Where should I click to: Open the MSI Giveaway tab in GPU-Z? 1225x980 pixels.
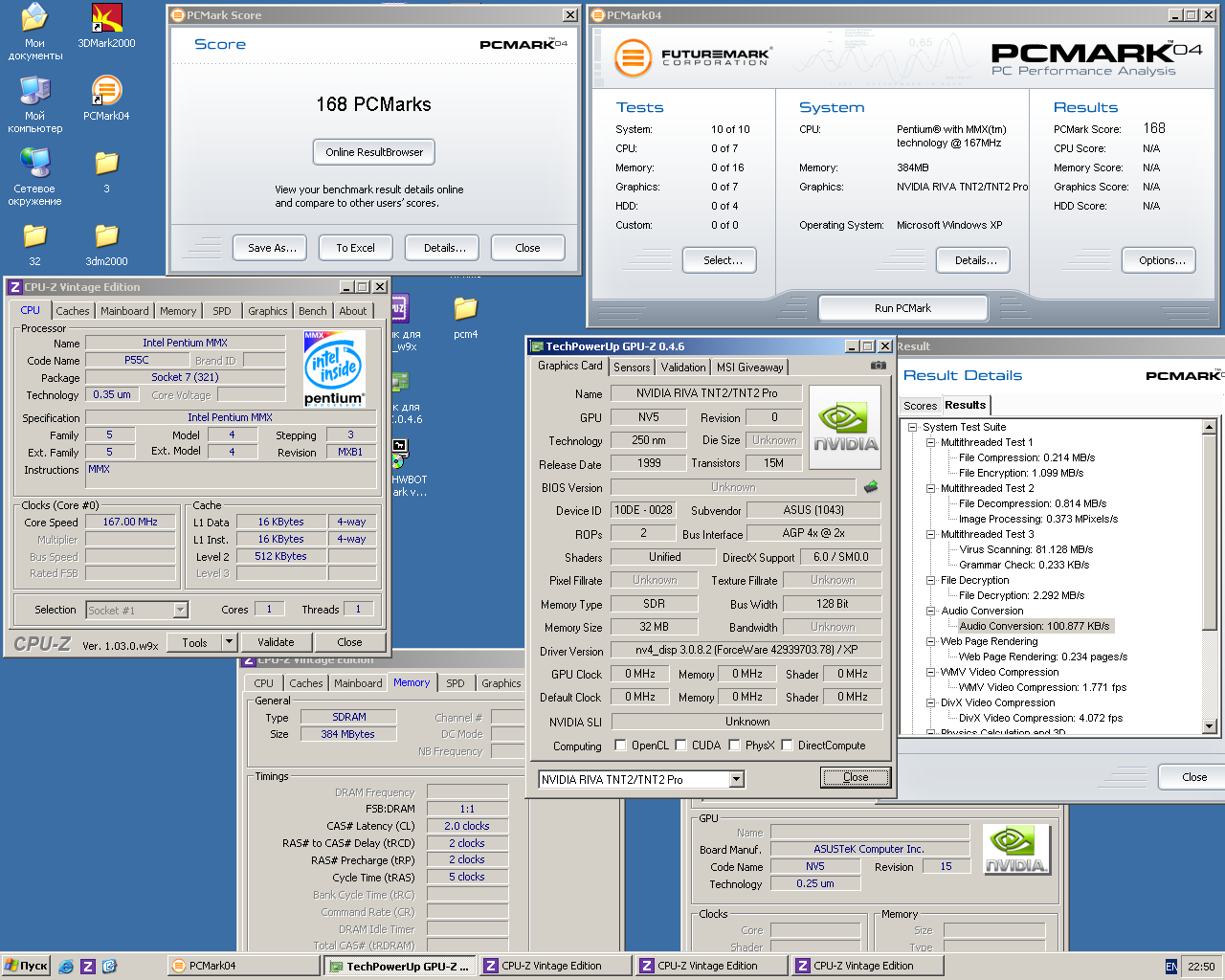click(x=750, y=367)
